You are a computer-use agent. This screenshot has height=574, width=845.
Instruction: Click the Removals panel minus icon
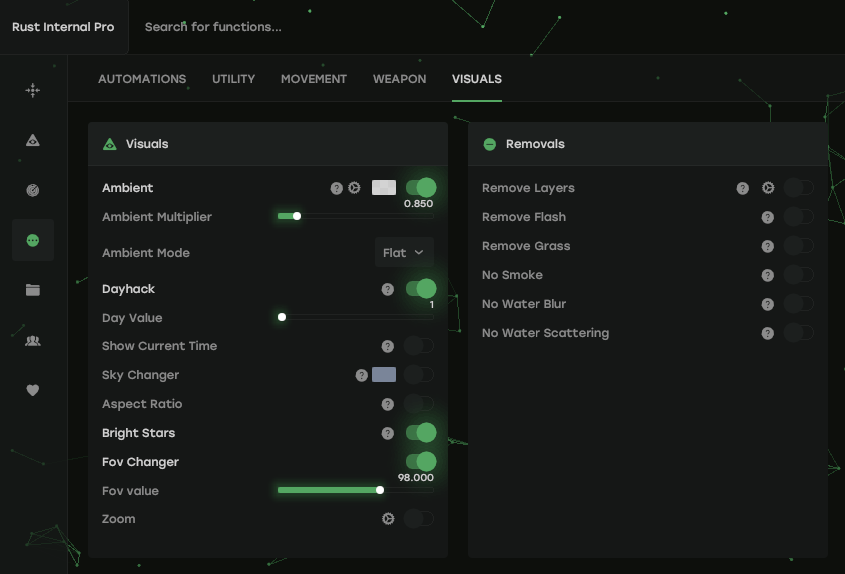tap(490, 144)
